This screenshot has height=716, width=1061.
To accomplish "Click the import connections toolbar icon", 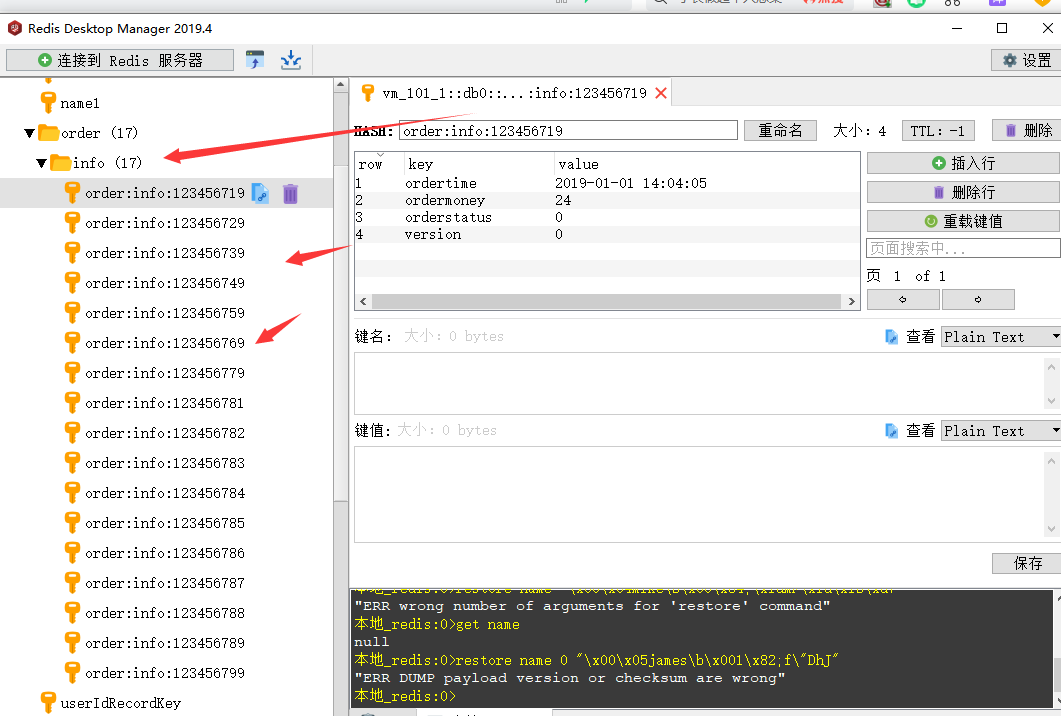I will (254, 60).
